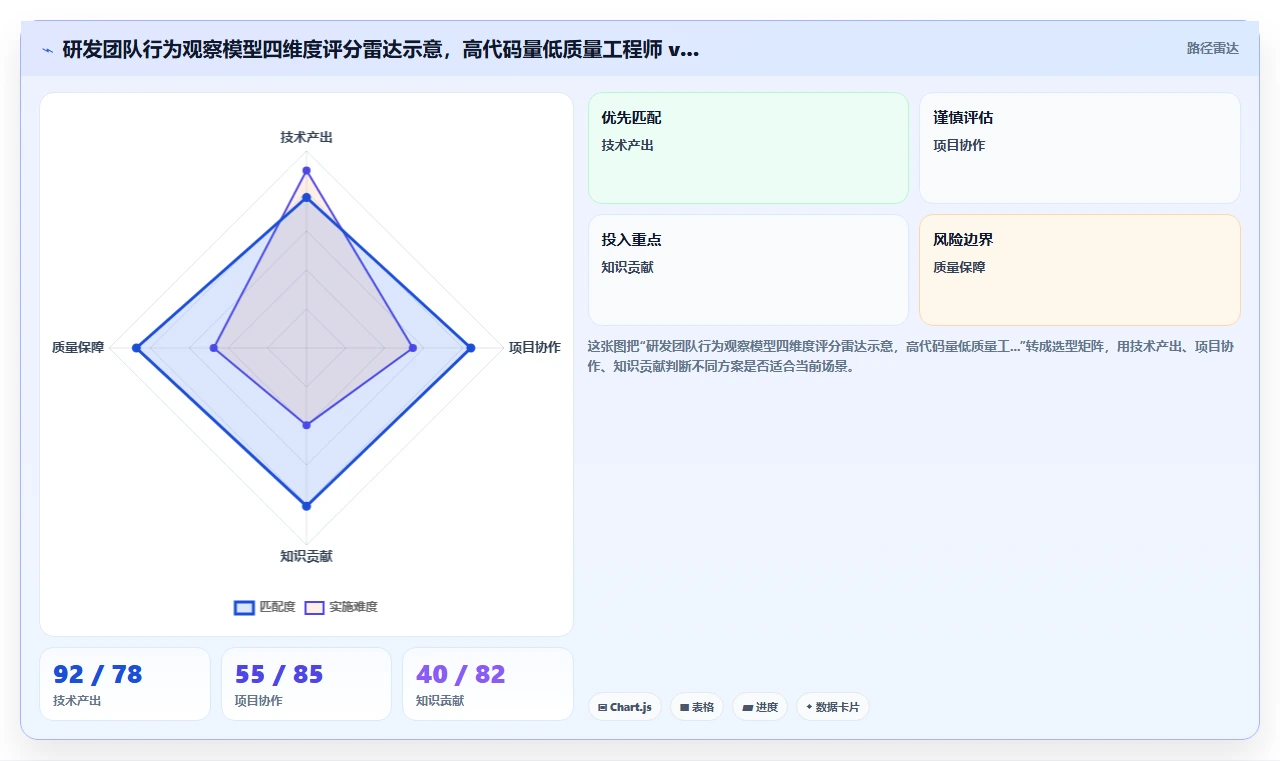Click the 知识贡献 radar axis label
This screenshot has width=1280, height=761.
(307, 557)
